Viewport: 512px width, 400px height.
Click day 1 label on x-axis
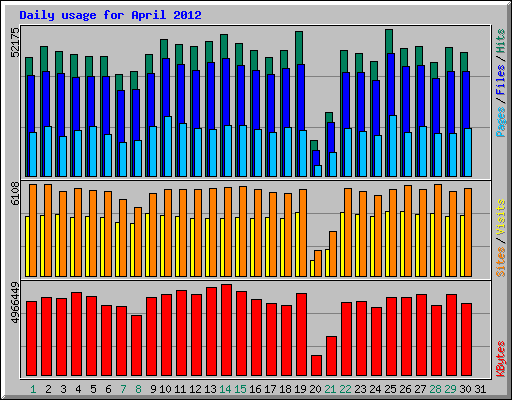tap(33, 389)
